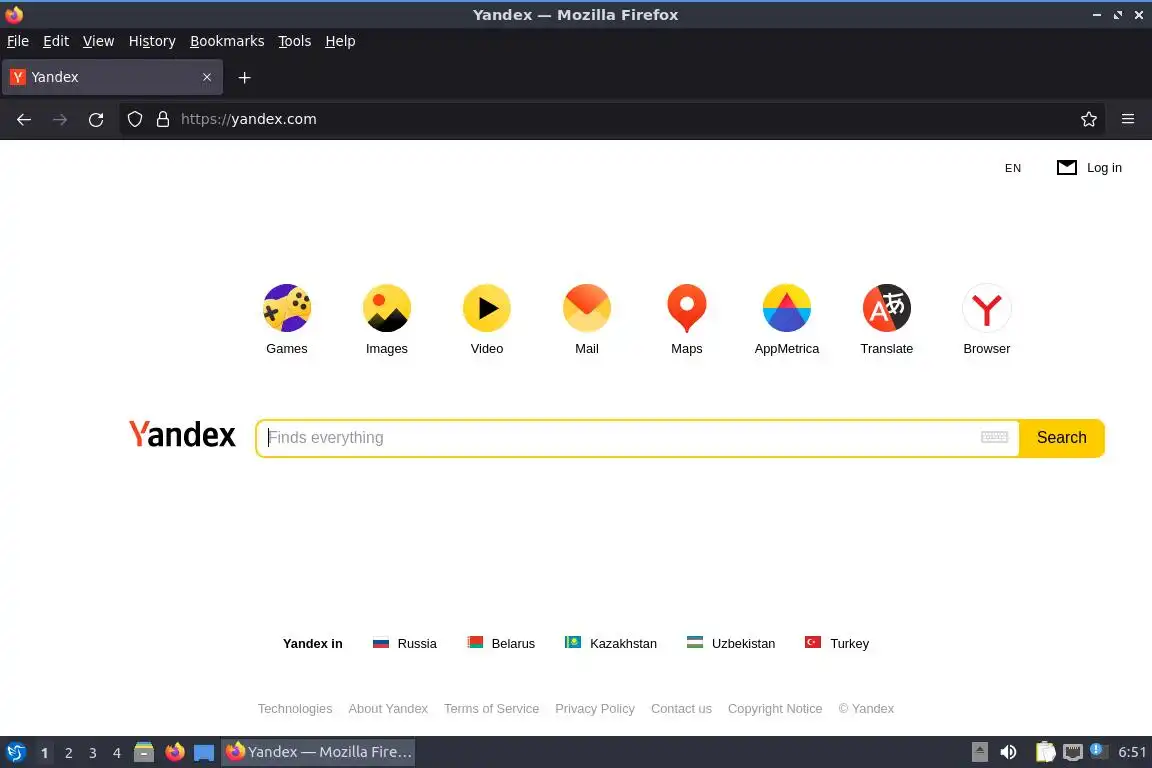
Task: Open the network tray icon
Action: click(x=1073, y=752)
